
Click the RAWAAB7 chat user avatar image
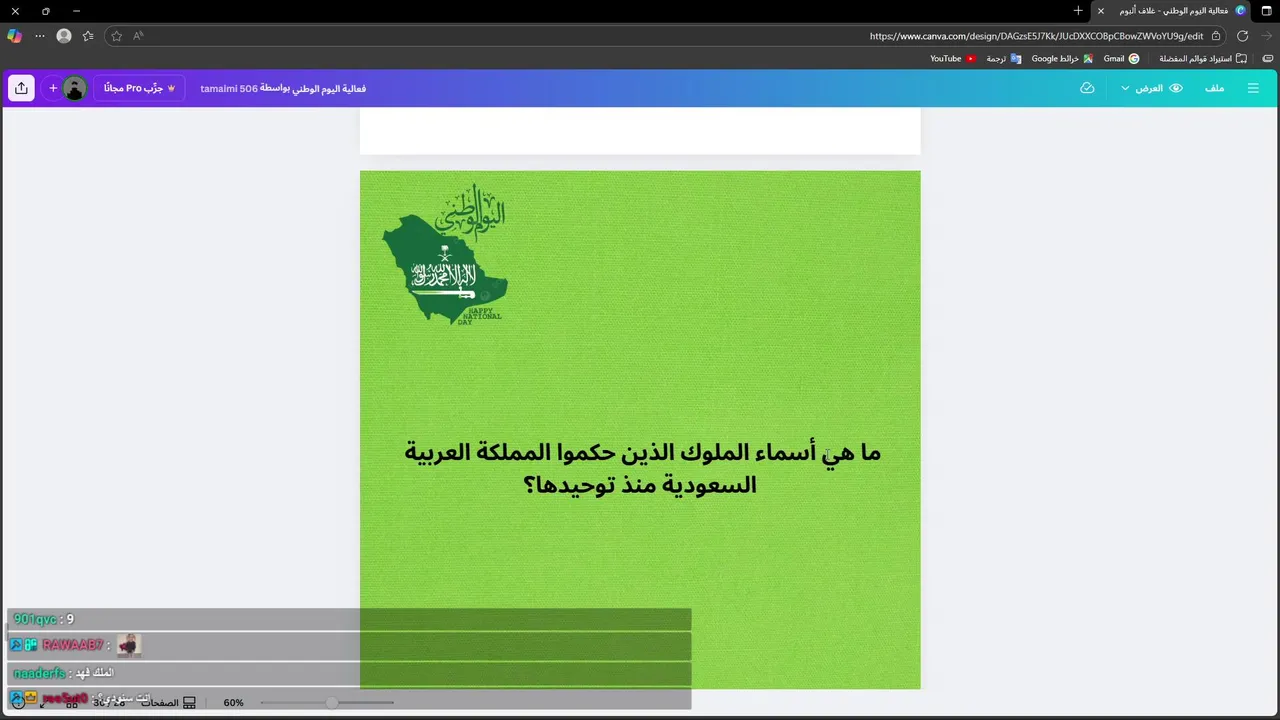pos(128,645)
